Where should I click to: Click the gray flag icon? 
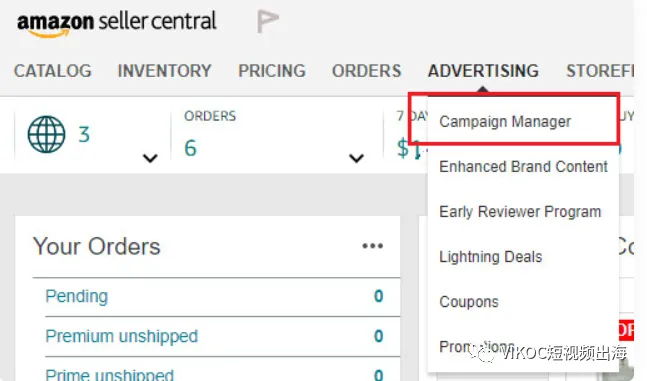(x=267, y=21)
